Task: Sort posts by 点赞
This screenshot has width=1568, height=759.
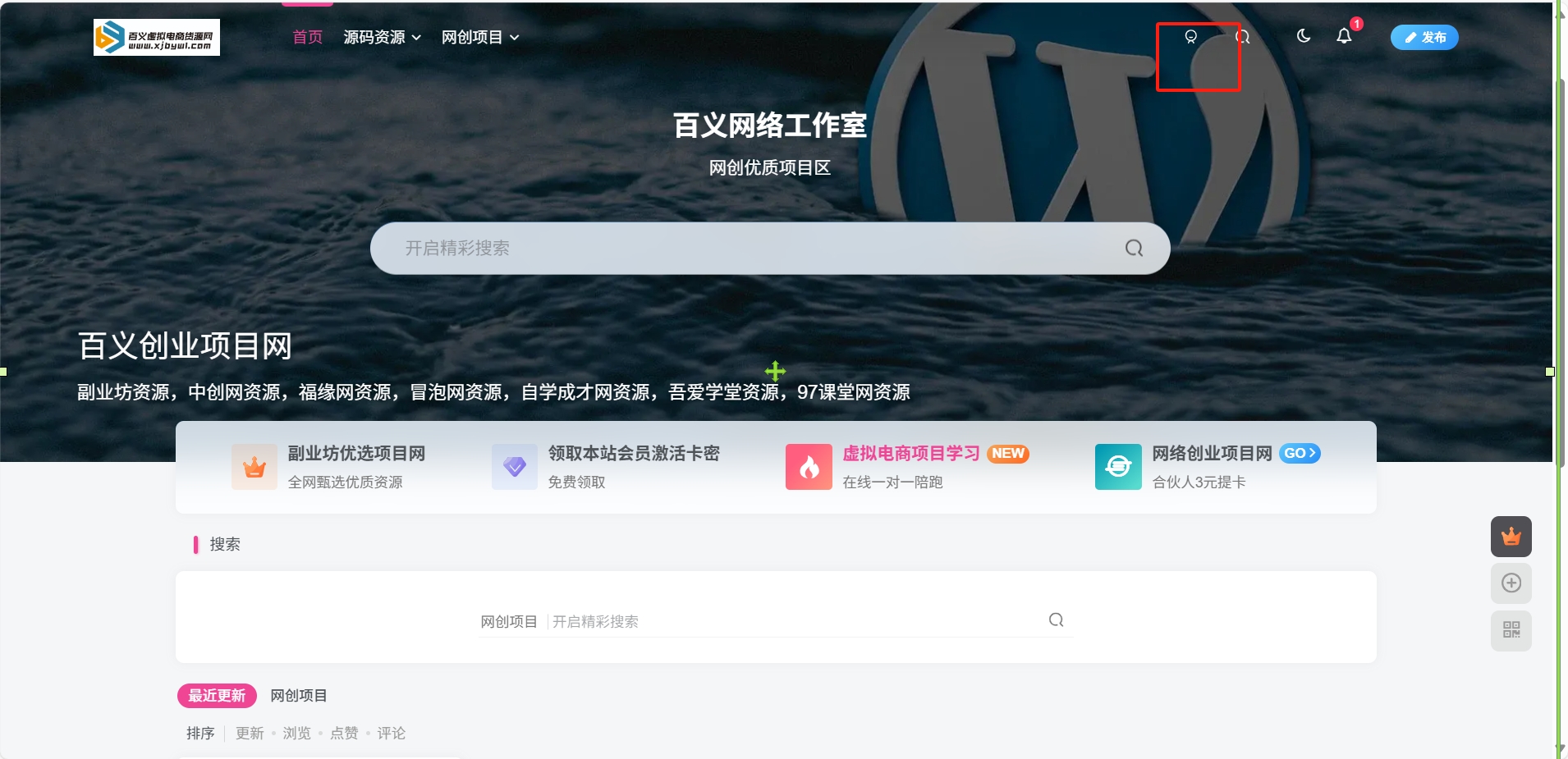Action: pyautogui.click(x=344, y=734)
